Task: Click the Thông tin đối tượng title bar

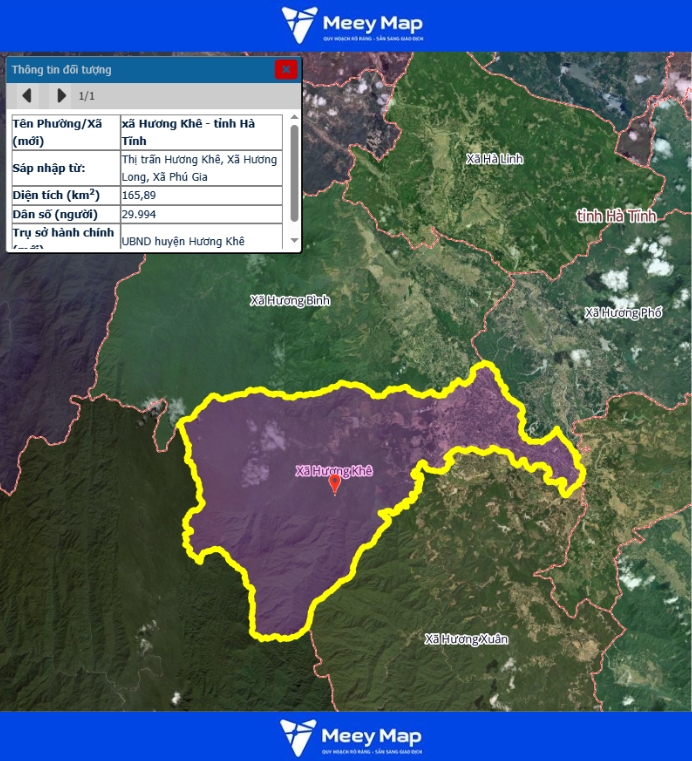Action: click(140, 69)
